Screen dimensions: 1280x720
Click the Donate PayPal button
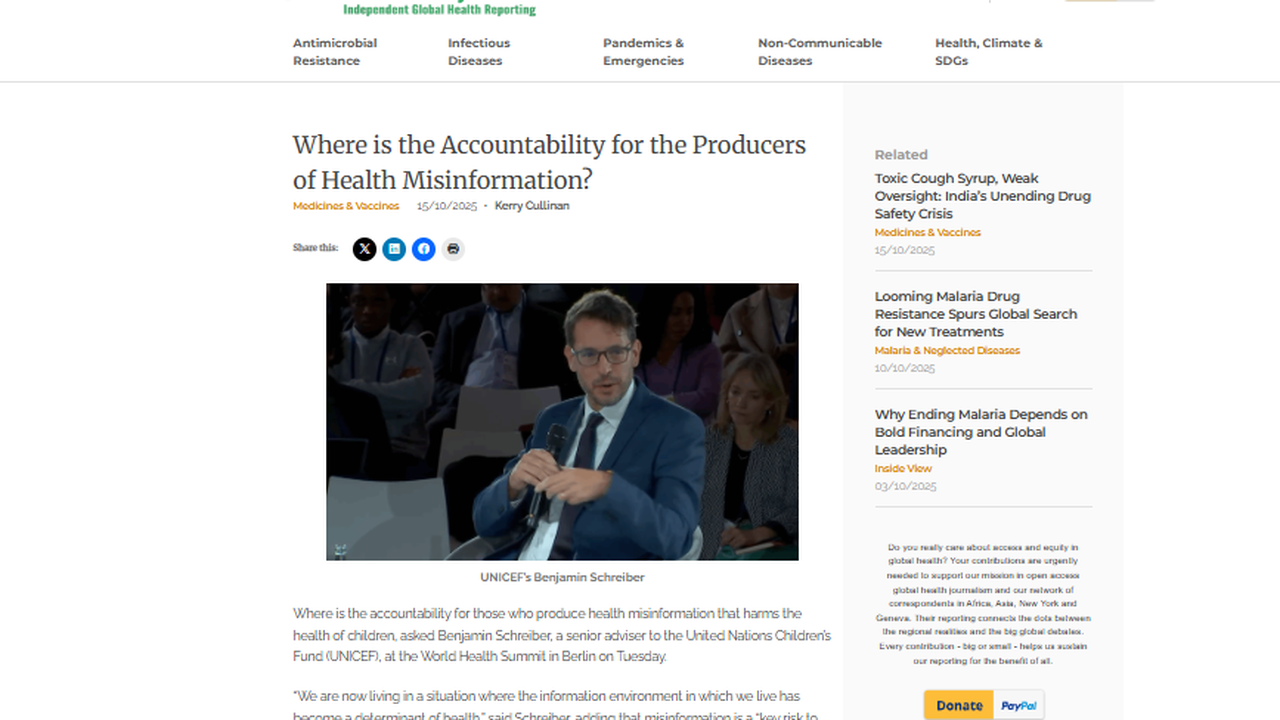tap(984, 705)
